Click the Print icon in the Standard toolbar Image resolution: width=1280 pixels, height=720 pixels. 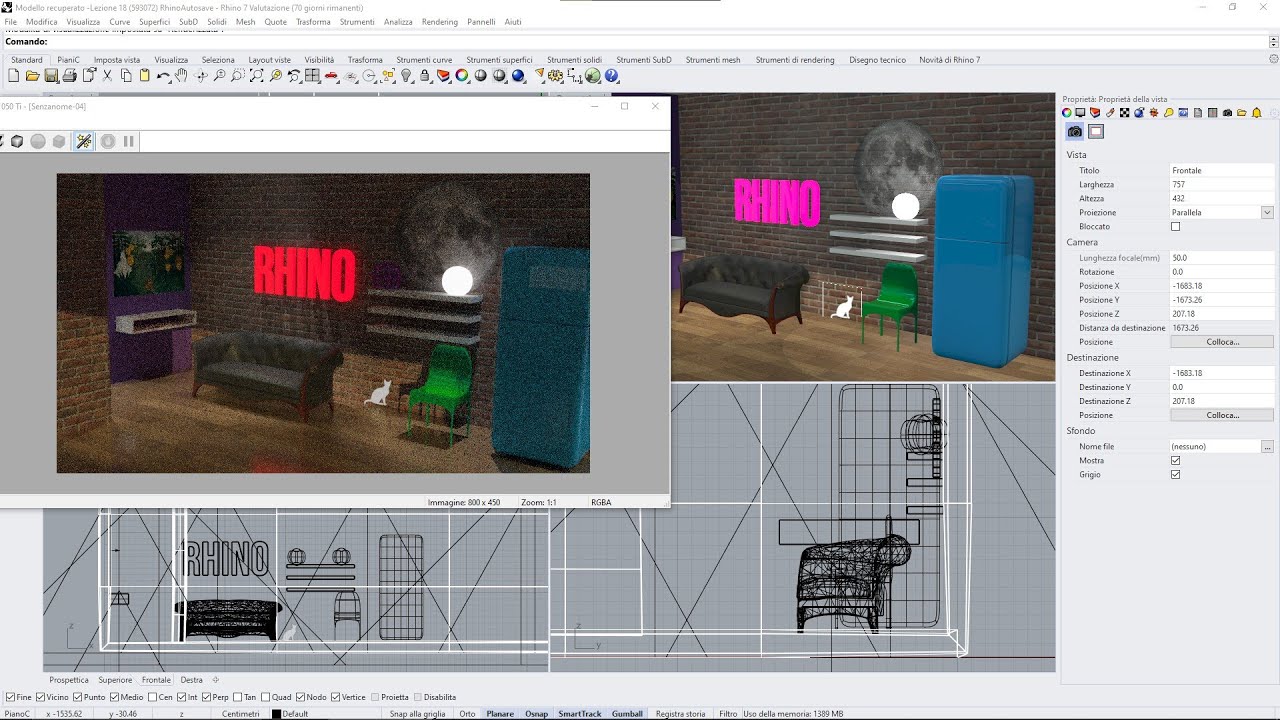point(69,75)
